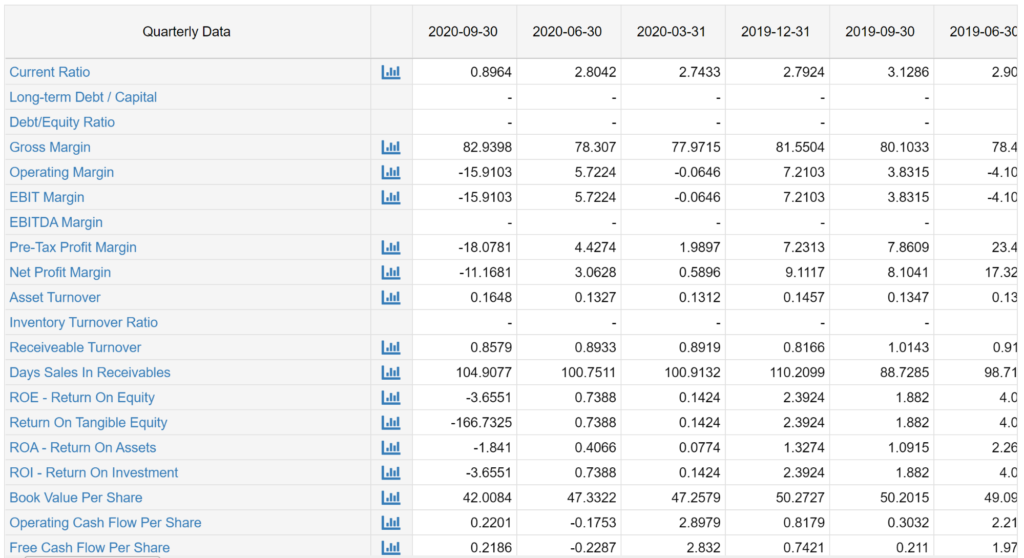Open Return On Tangible Equity link
Screen dimensions: 1024x558
88,422
